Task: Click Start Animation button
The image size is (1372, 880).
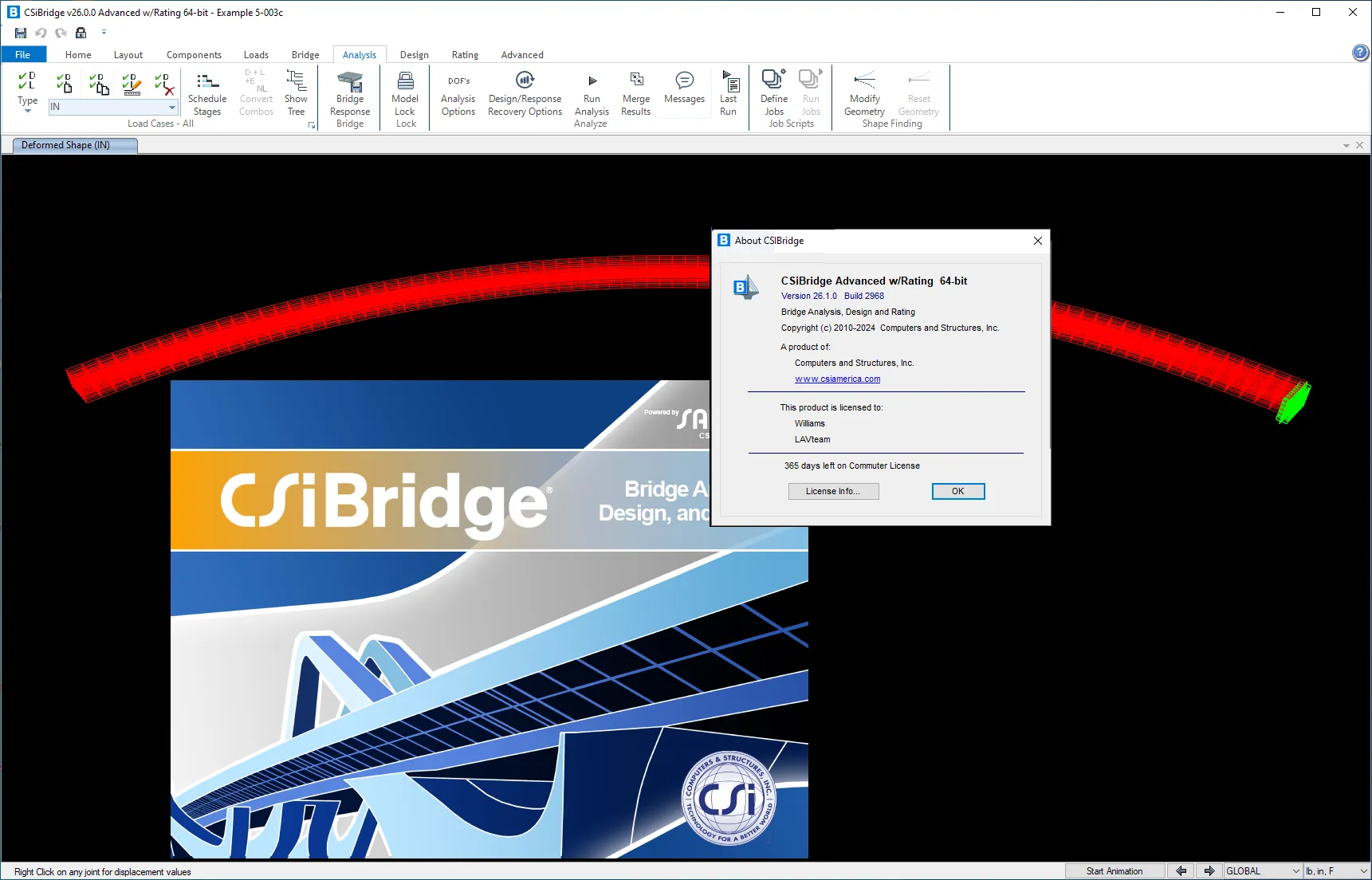Action: 1115,870
